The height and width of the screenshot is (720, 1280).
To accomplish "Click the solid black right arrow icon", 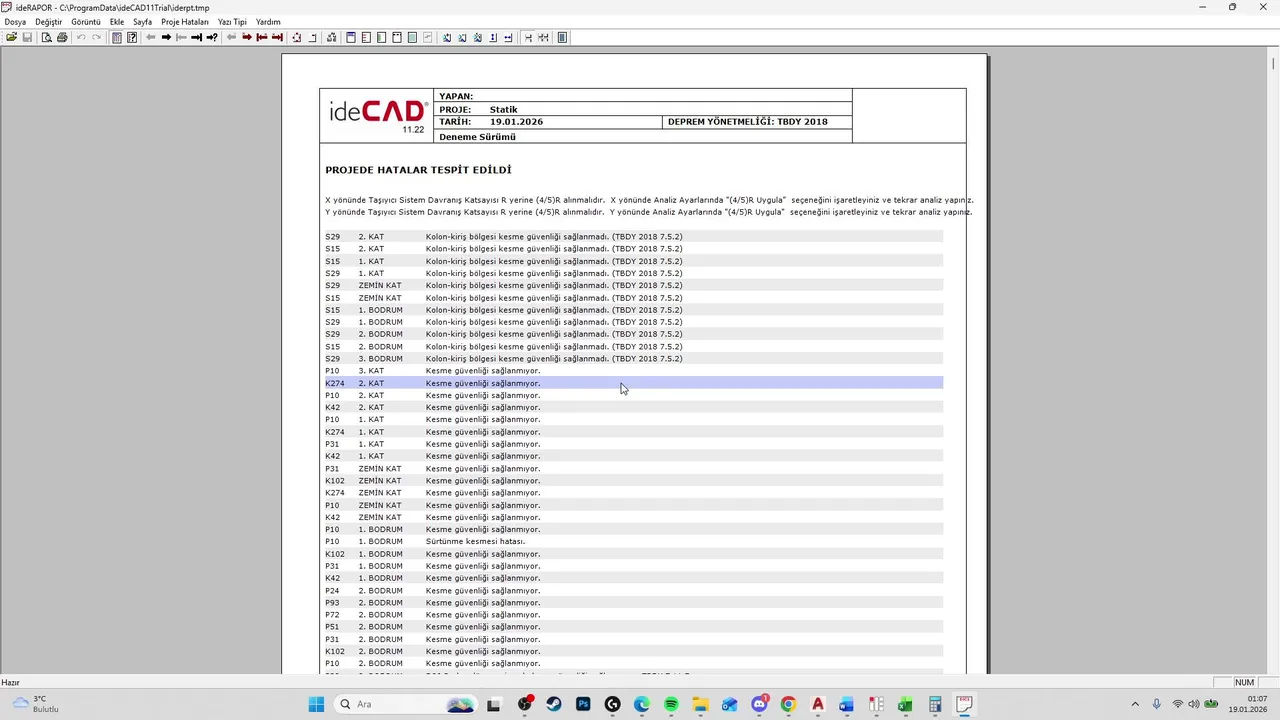I will point(166,37).
